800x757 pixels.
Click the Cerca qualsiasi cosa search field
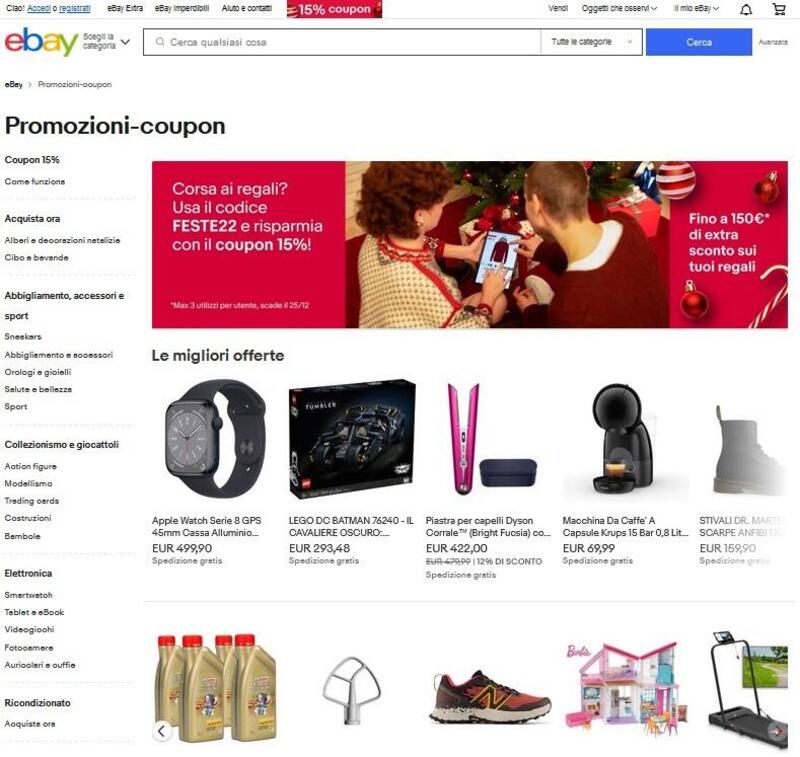[x=342, y=42]
